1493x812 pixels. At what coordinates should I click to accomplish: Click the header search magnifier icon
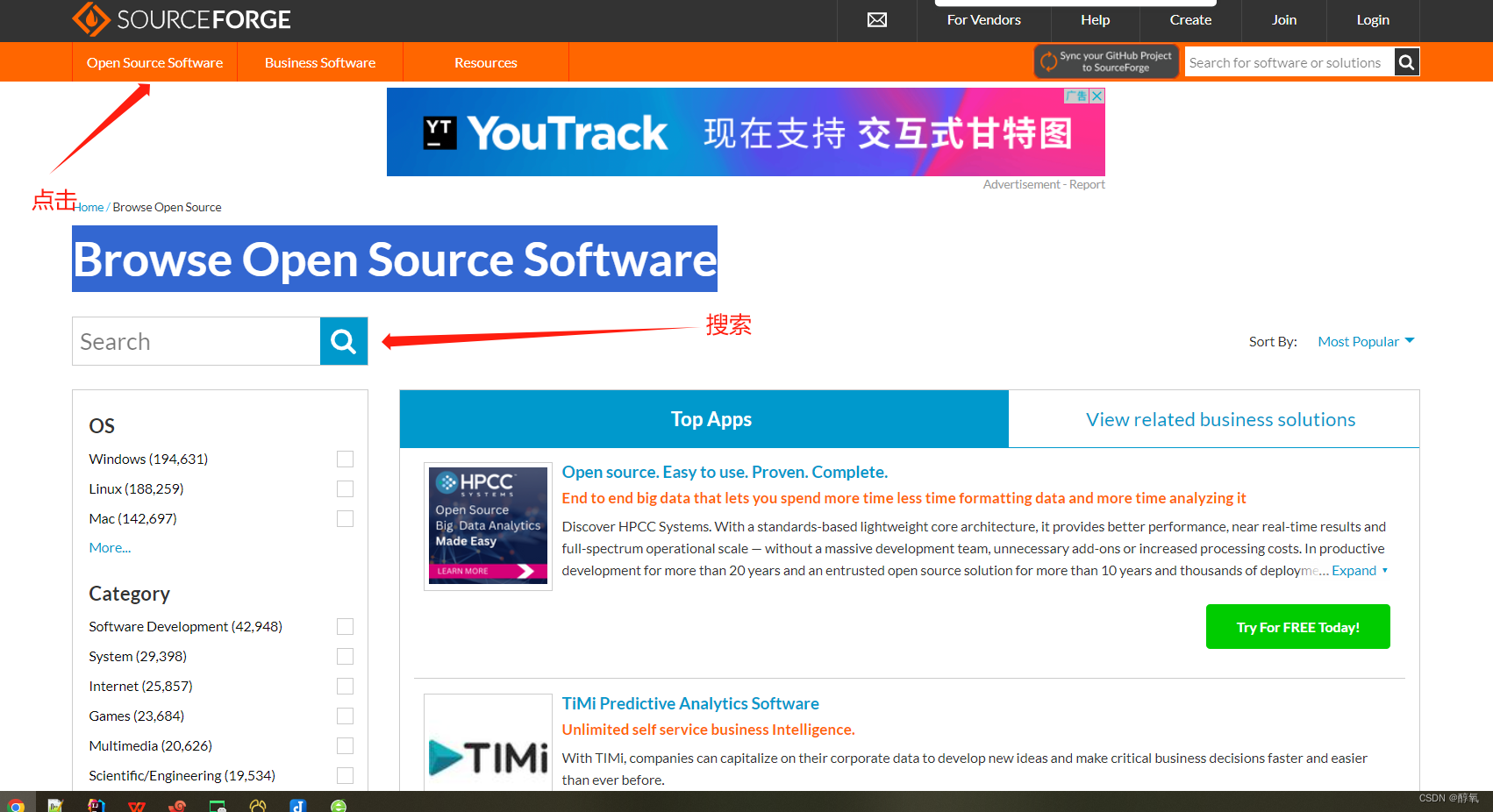pyautogui.click(x=1407, y=62)
